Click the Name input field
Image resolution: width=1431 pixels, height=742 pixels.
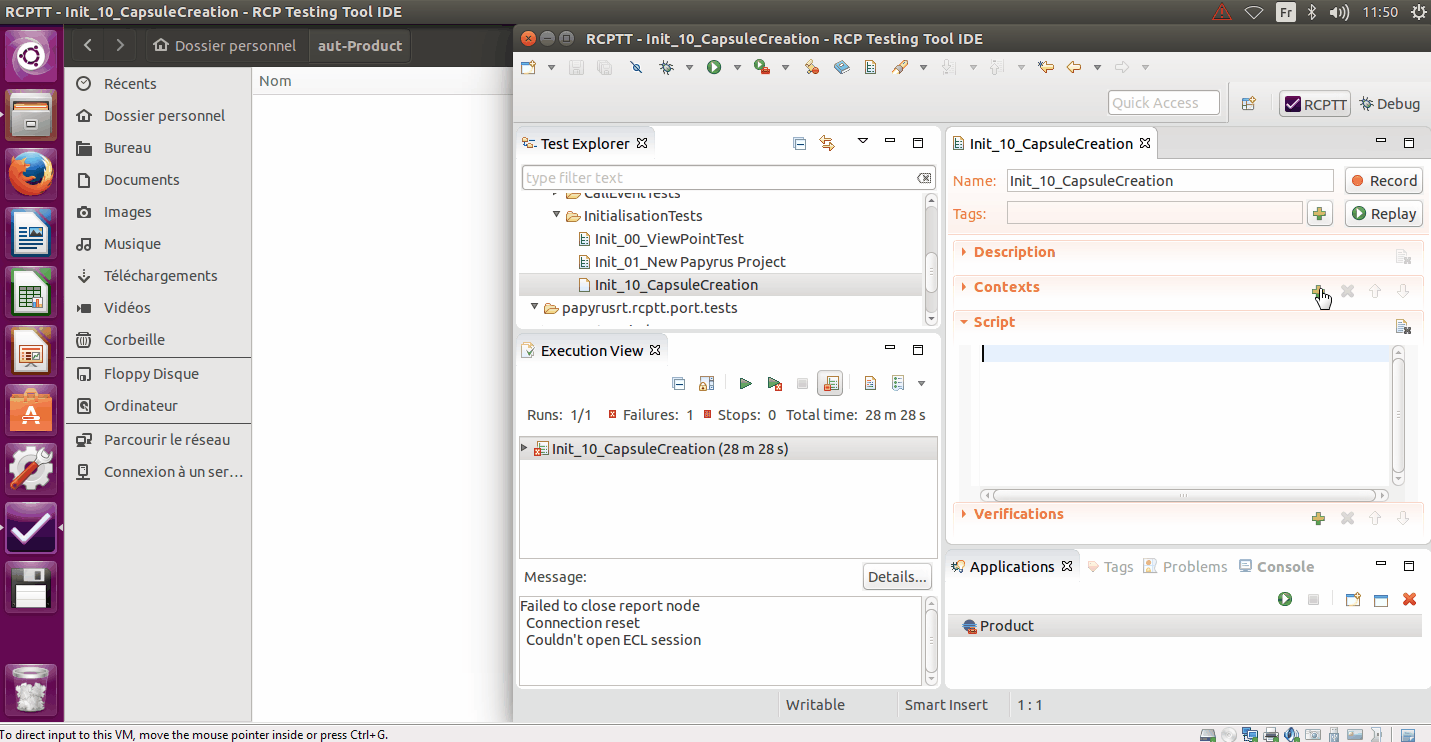1170,181
